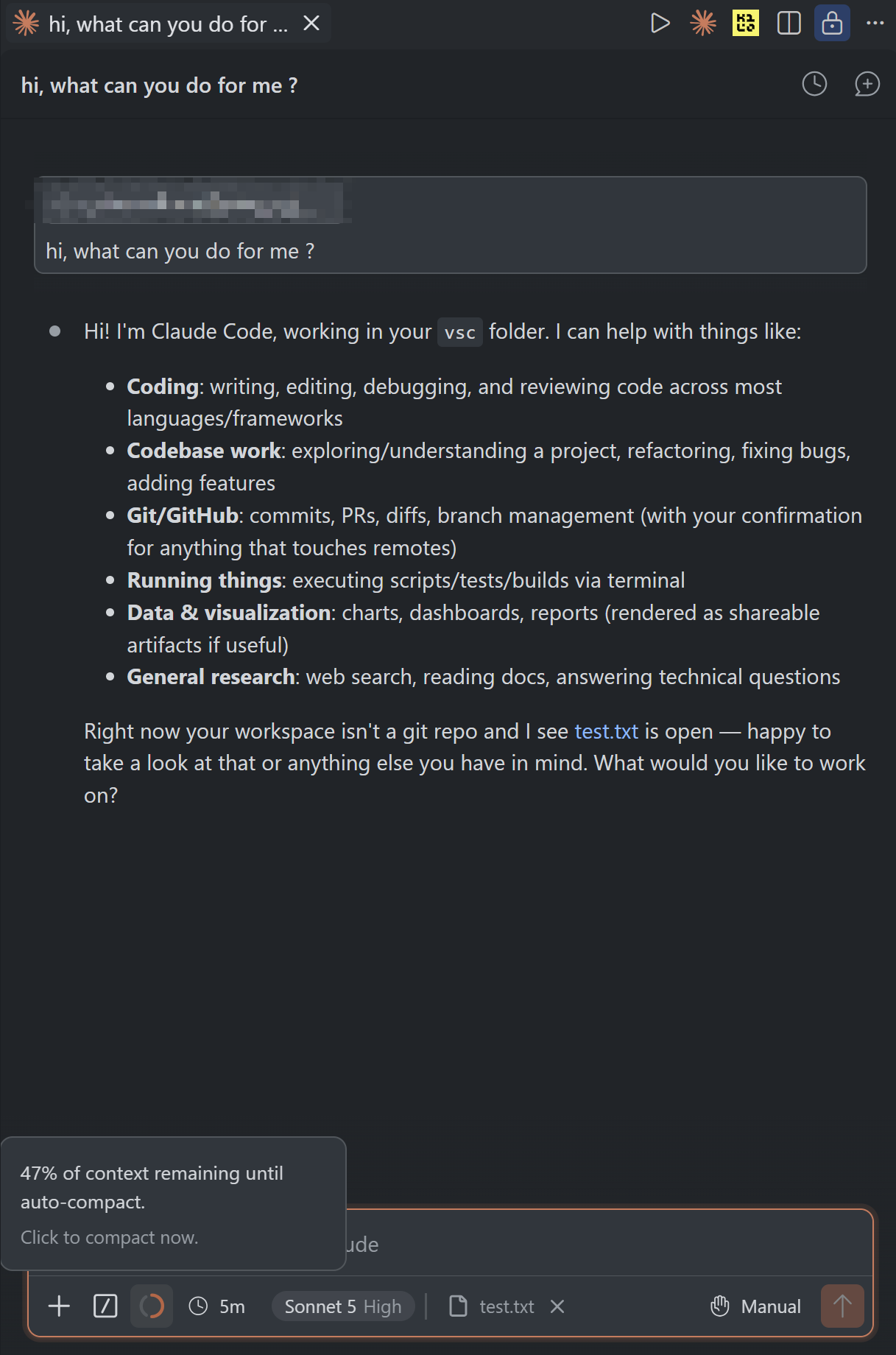Image resolution: width=896 pixels, height=1355 pixels.
Task: Open session history via the clock icon
Action: (814, 84)
